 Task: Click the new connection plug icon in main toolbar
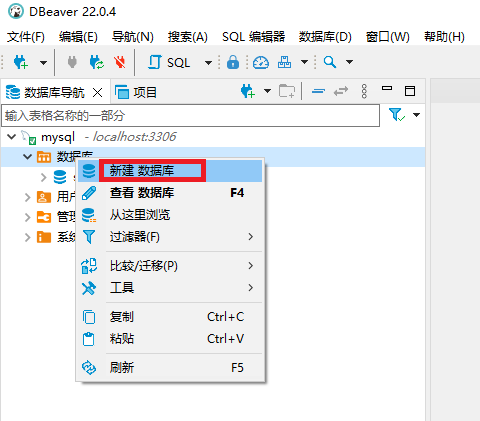(x=20, y=62)
